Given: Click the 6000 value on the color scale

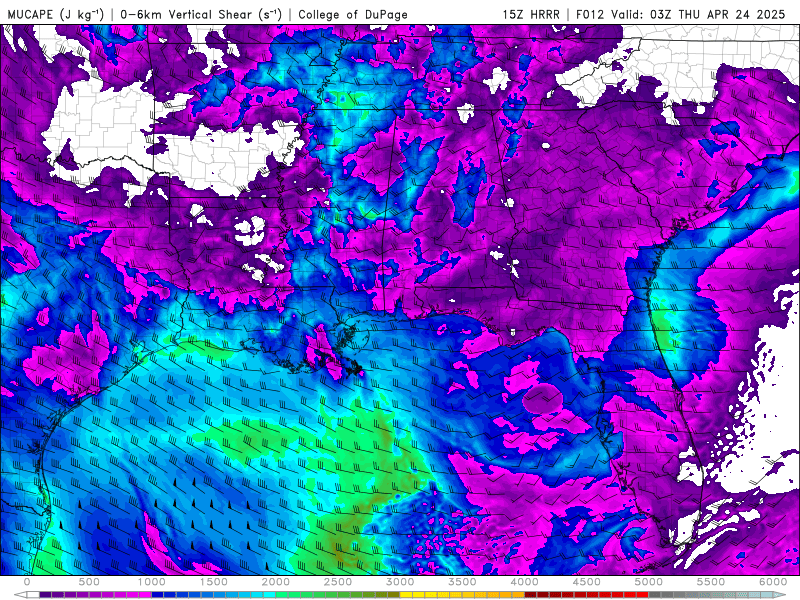Looking at the screenshot, I should (x=773, y=582).
